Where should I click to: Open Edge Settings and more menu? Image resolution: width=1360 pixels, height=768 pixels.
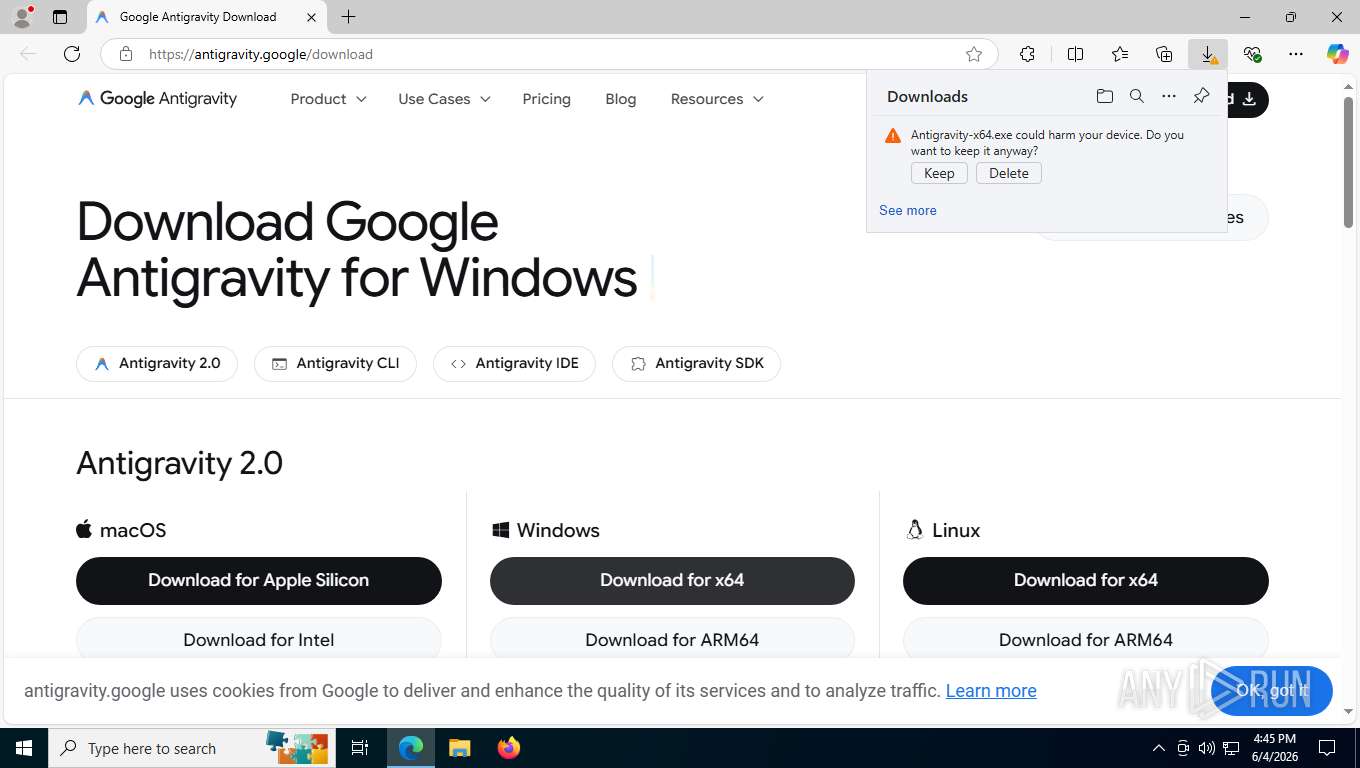pyautogui.click(x=1296, y=54)
